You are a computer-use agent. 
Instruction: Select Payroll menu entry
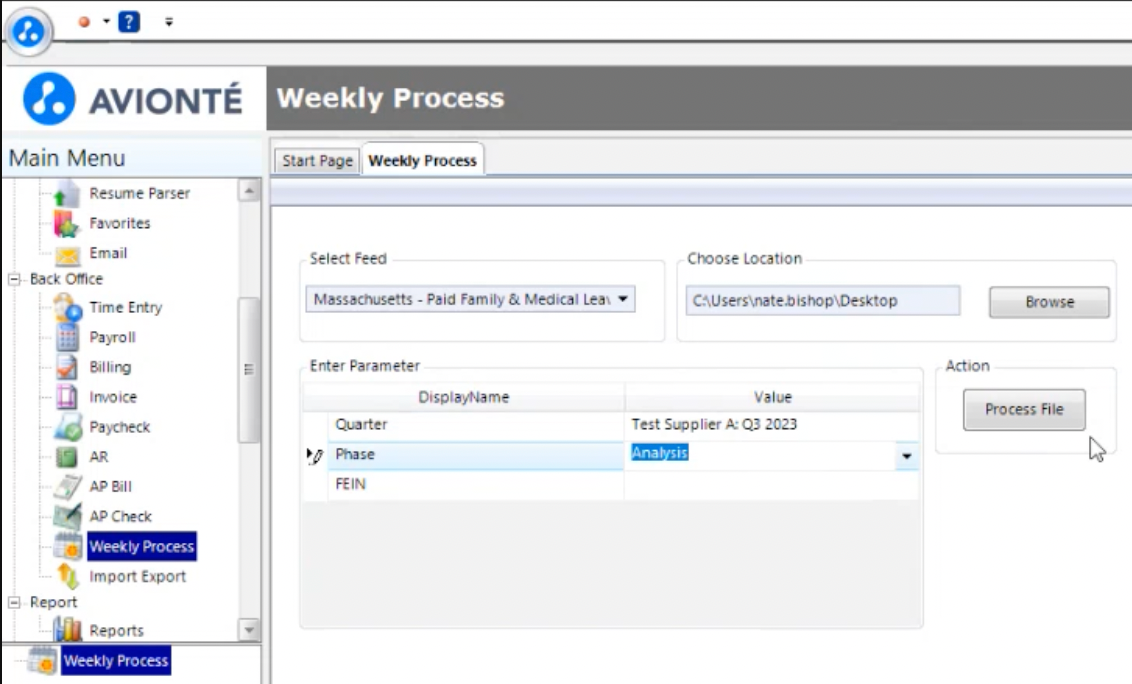pos(112,337)
